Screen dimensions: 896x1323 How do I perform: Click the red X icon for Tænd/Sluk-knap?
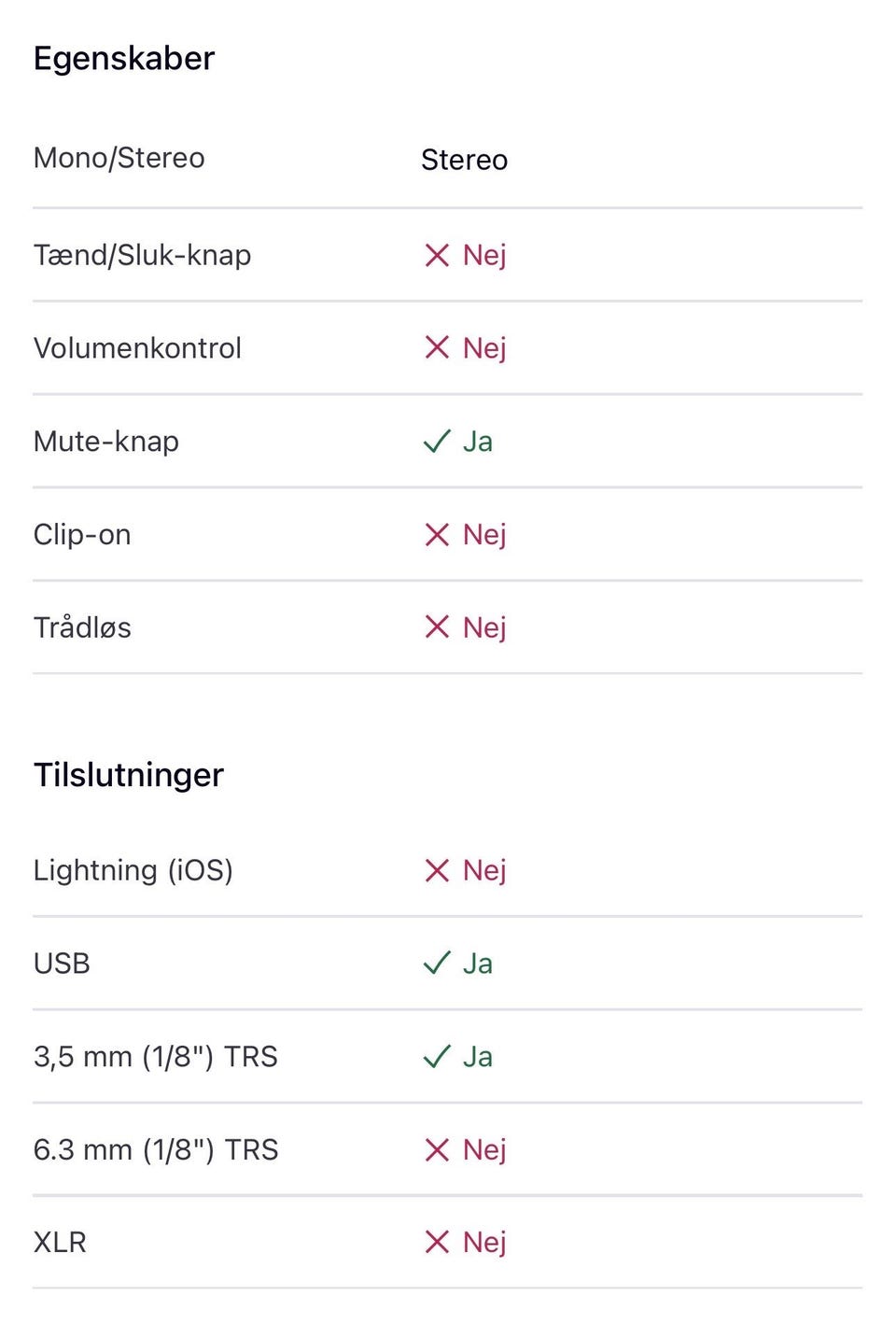click(437, 255)
